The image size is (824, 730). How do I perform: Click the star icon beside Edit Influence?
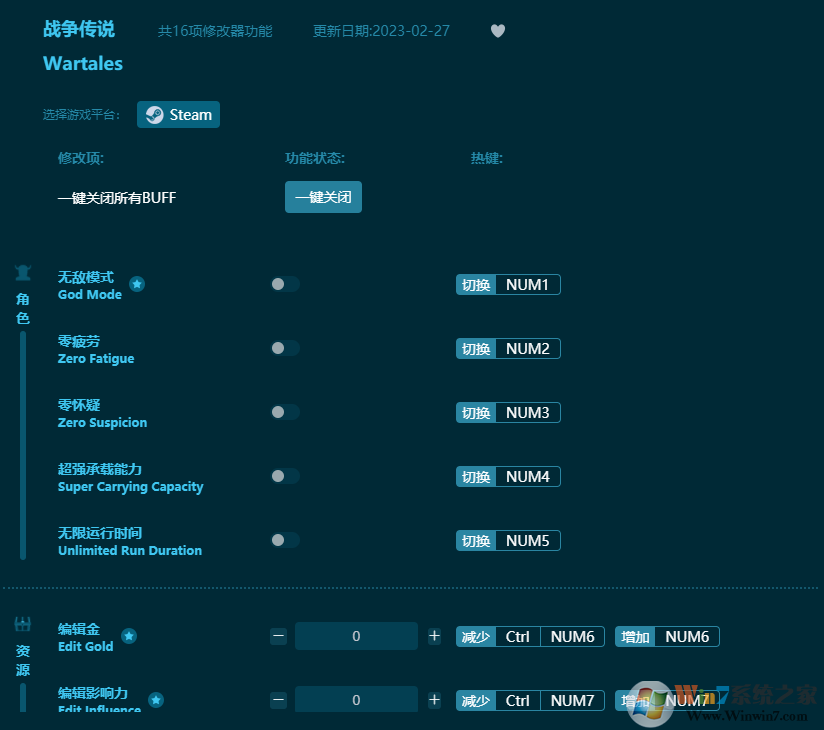[x=156, y=700]
